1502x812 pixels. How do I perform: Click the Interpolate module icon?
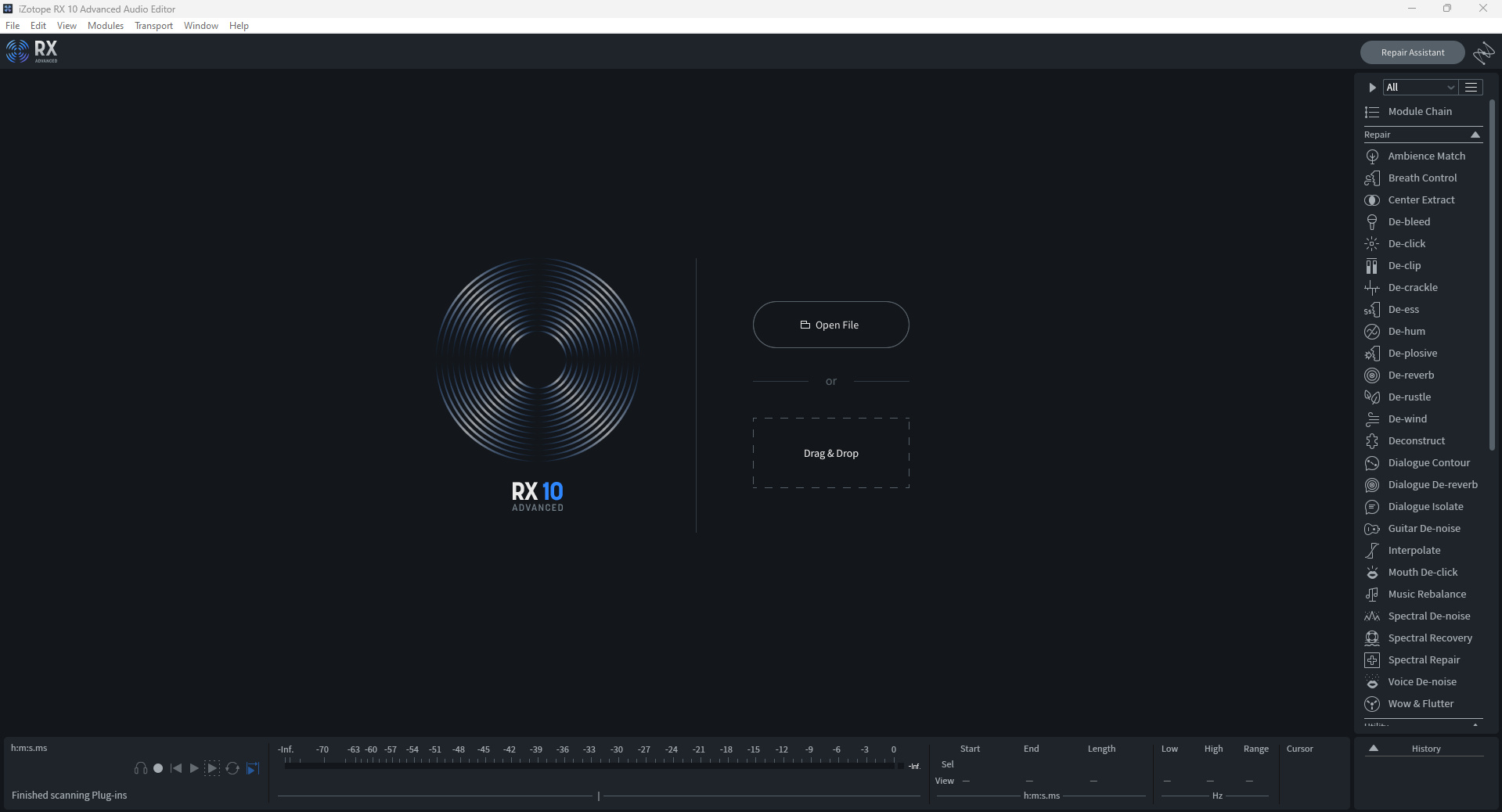pos(1372,551)
